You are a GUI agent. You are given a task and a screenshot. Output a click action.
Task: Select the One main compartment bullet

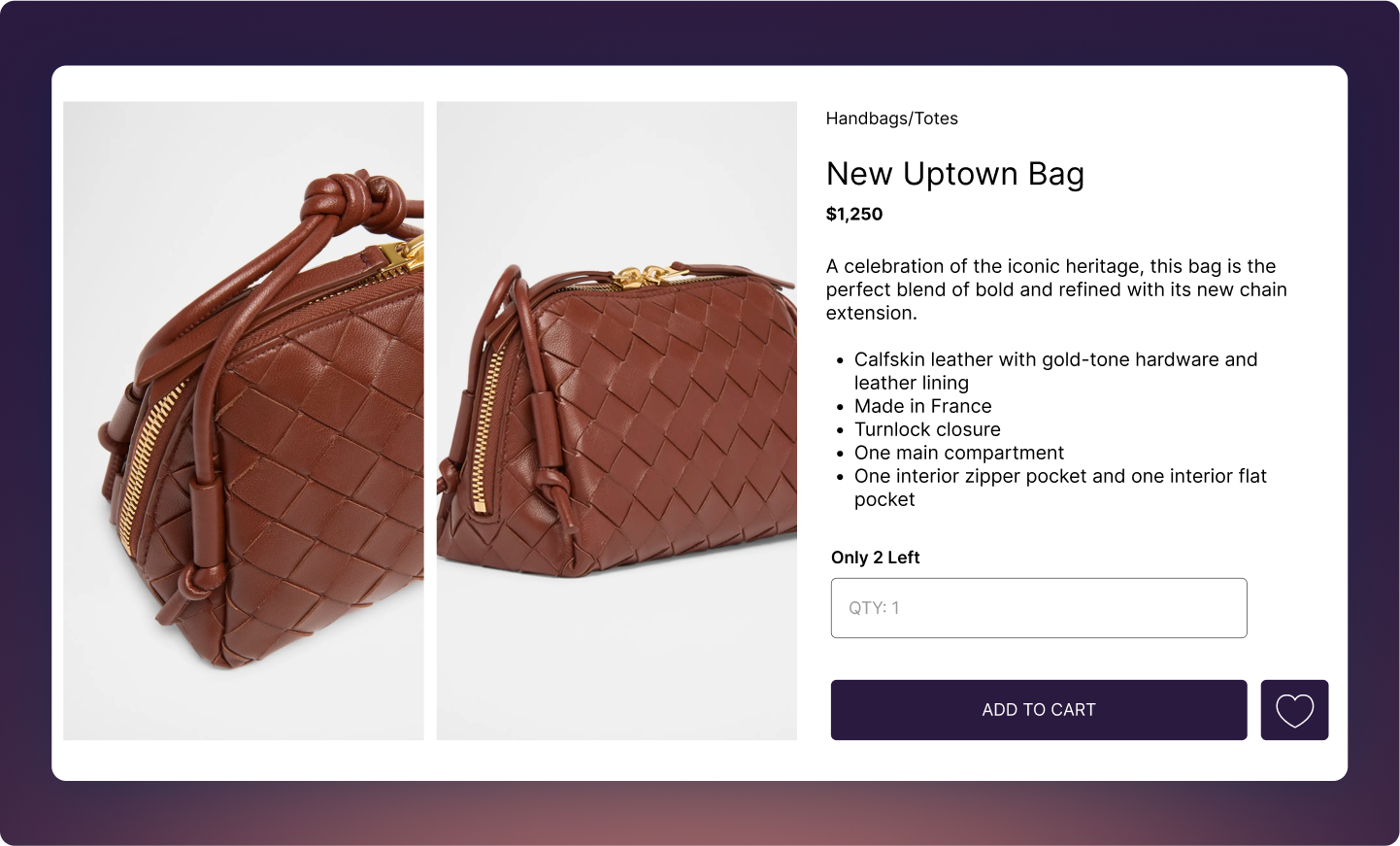959,453
